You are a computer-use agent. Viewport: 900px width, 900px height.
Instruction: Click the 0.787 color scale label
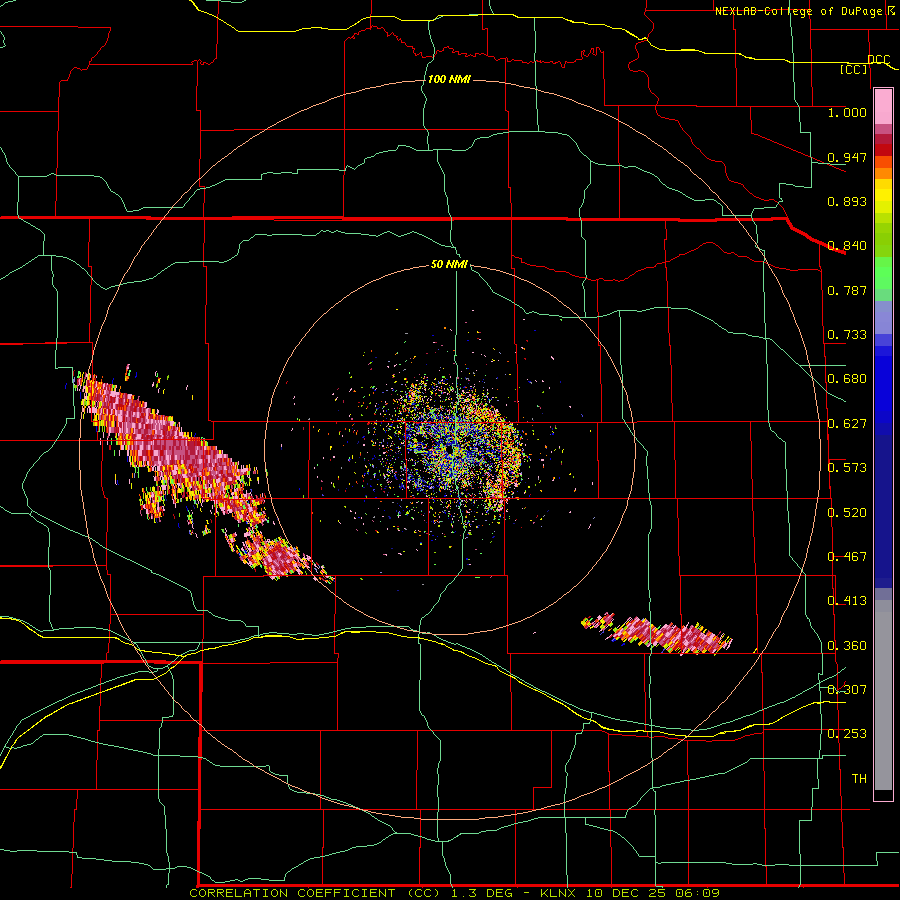pos(847,290)
